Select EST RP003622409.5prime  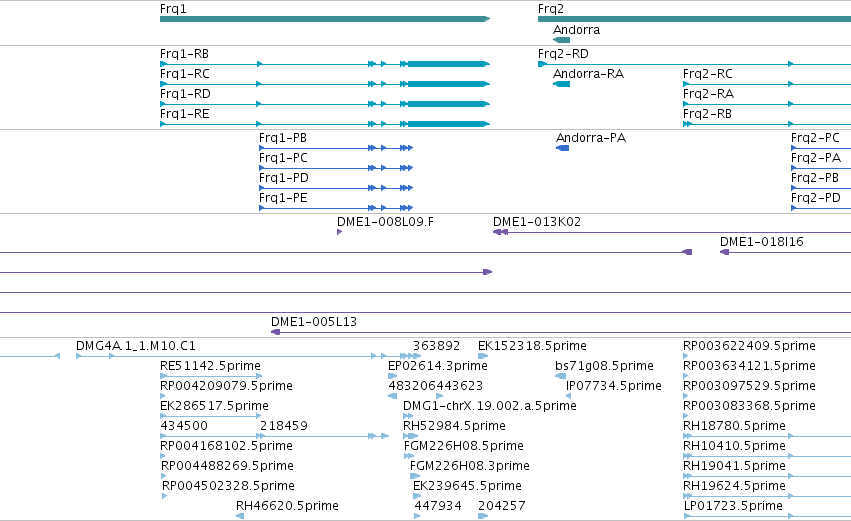tap(750, 346)
